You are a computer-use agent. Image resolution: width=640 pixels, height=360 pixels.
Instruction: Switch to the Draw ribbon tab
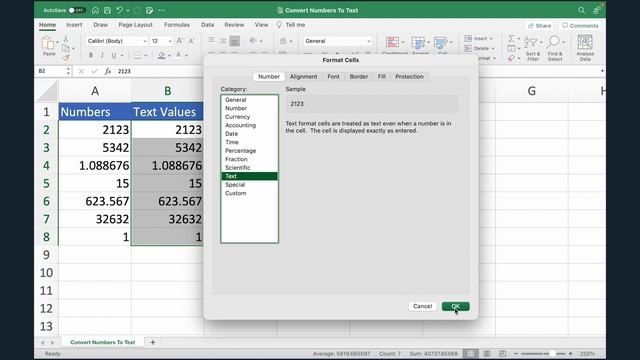(x=100, y=25)
